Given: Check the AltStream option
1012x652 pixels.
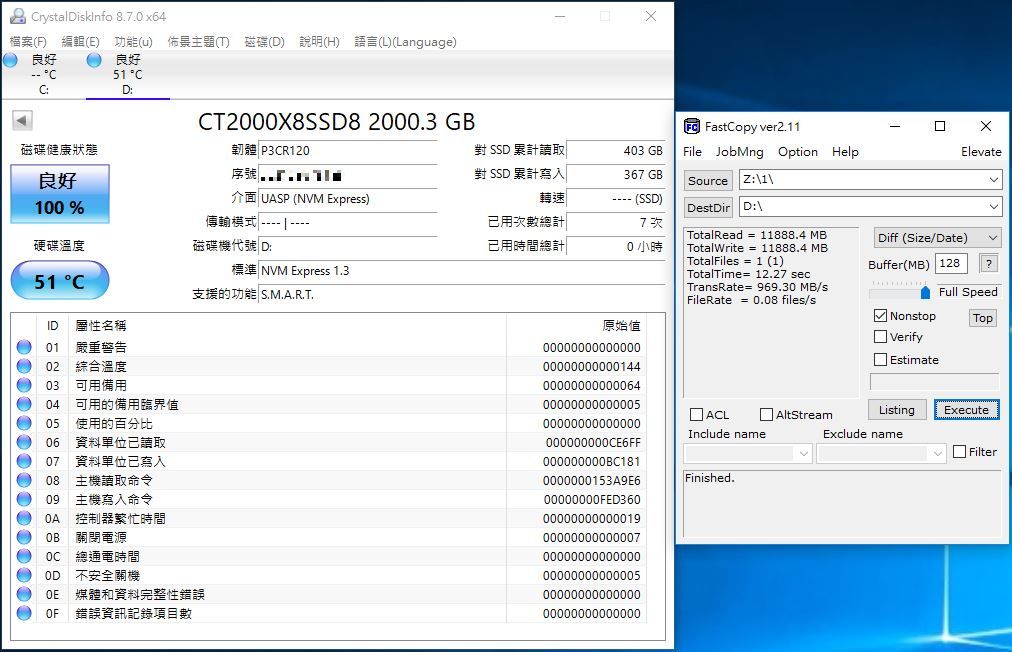Looking at the screenshot, I should 766,414.
